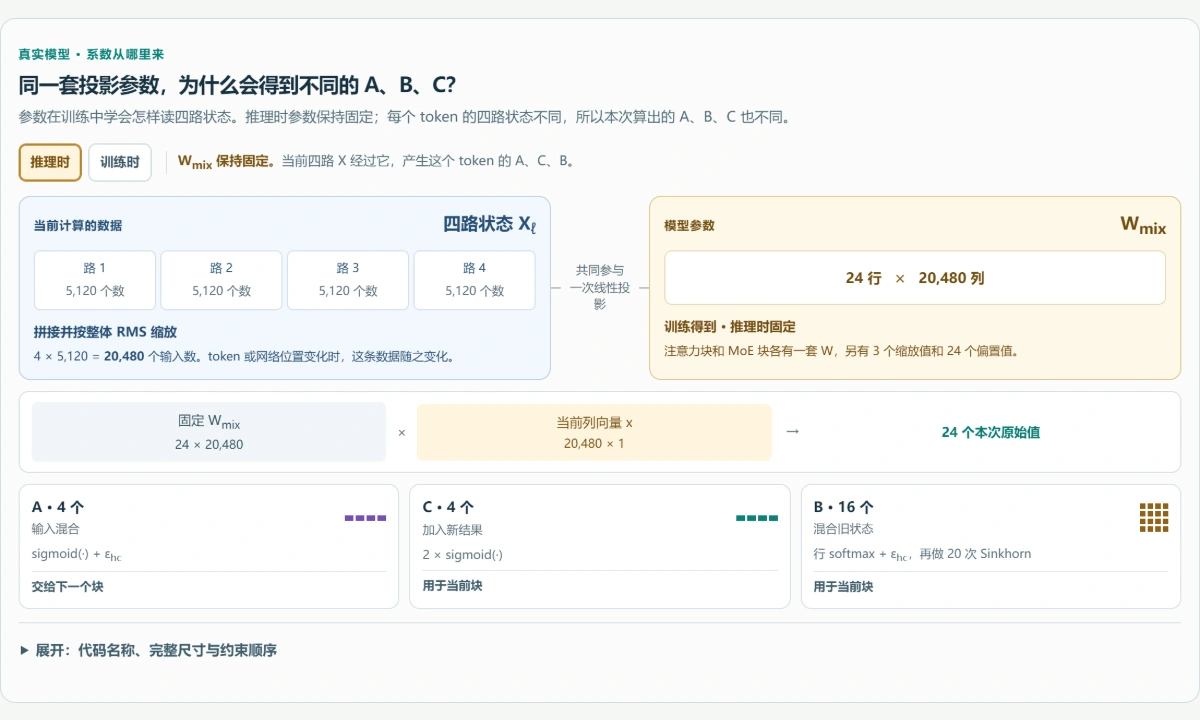This screenshot has width=1200, height=720.
Task: Select the 推理时 toggle button
Action: tap(50, 162)
